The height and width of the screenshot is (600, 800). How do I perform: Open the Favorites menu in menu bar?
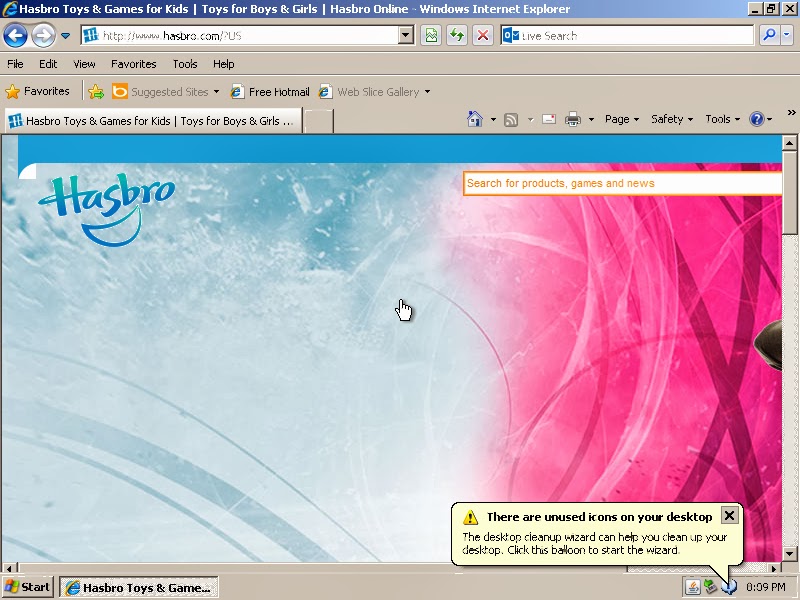(134, 64)
